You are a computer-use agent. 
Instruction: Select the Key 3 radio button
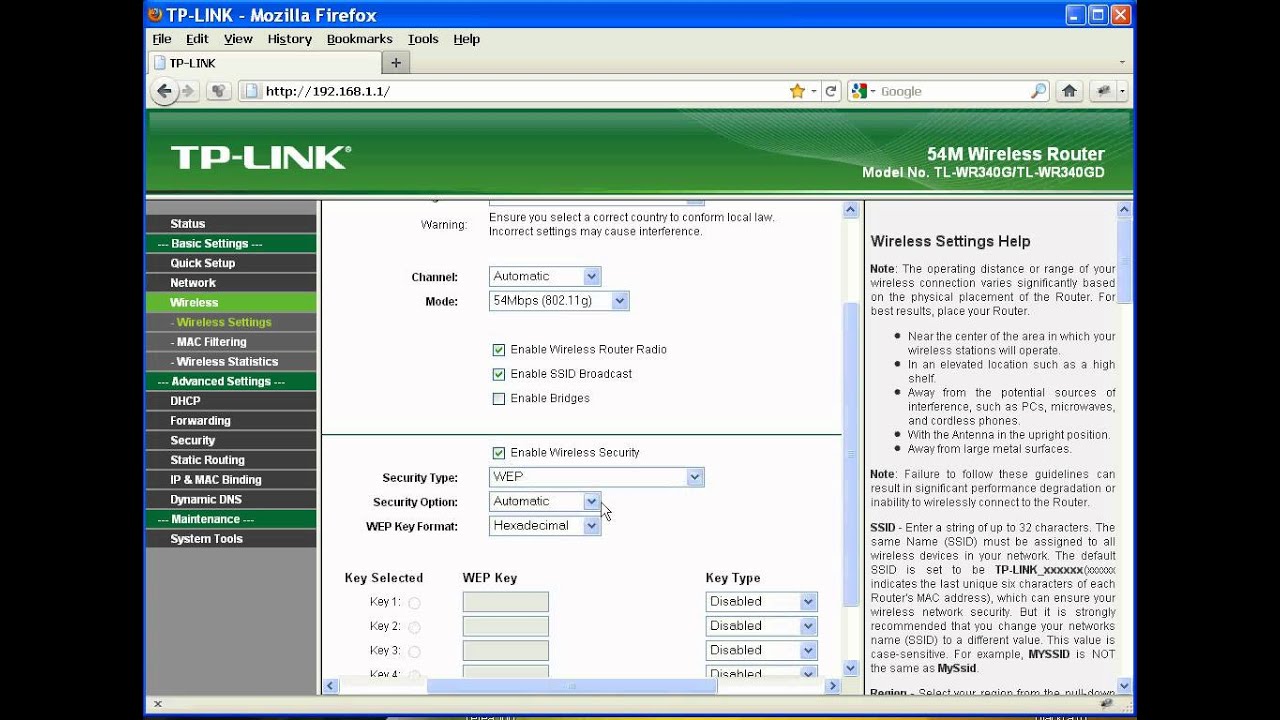tap(414, 652)
